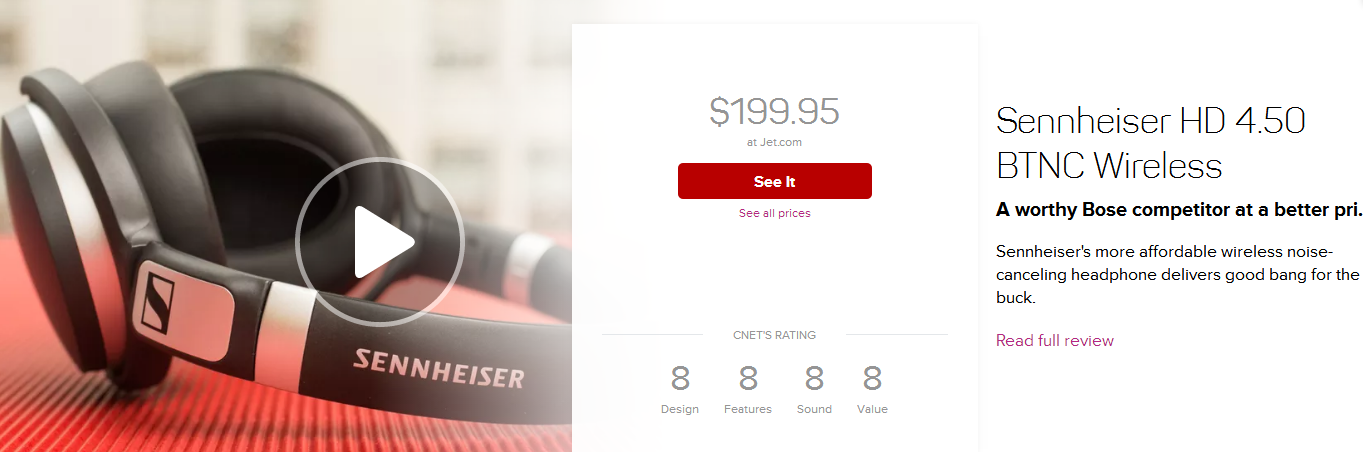Open the Read full review link
Viewport: 1363px width, 452px height.
[1055, 341]
